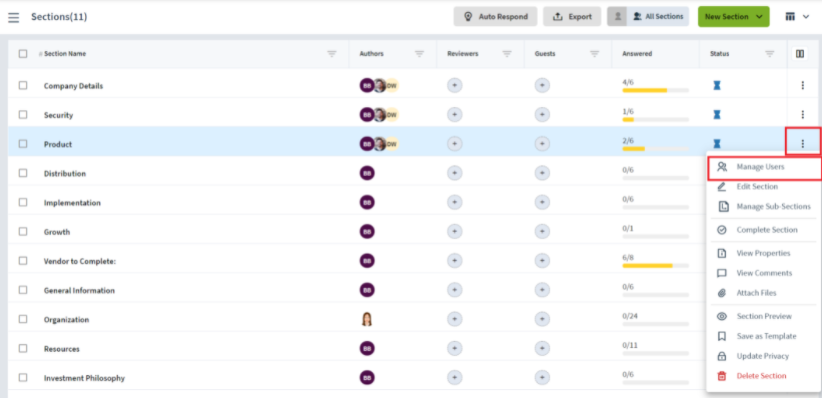The image size is (822, 398).
Task: Open the Status column filter
Action: (770, 53)
